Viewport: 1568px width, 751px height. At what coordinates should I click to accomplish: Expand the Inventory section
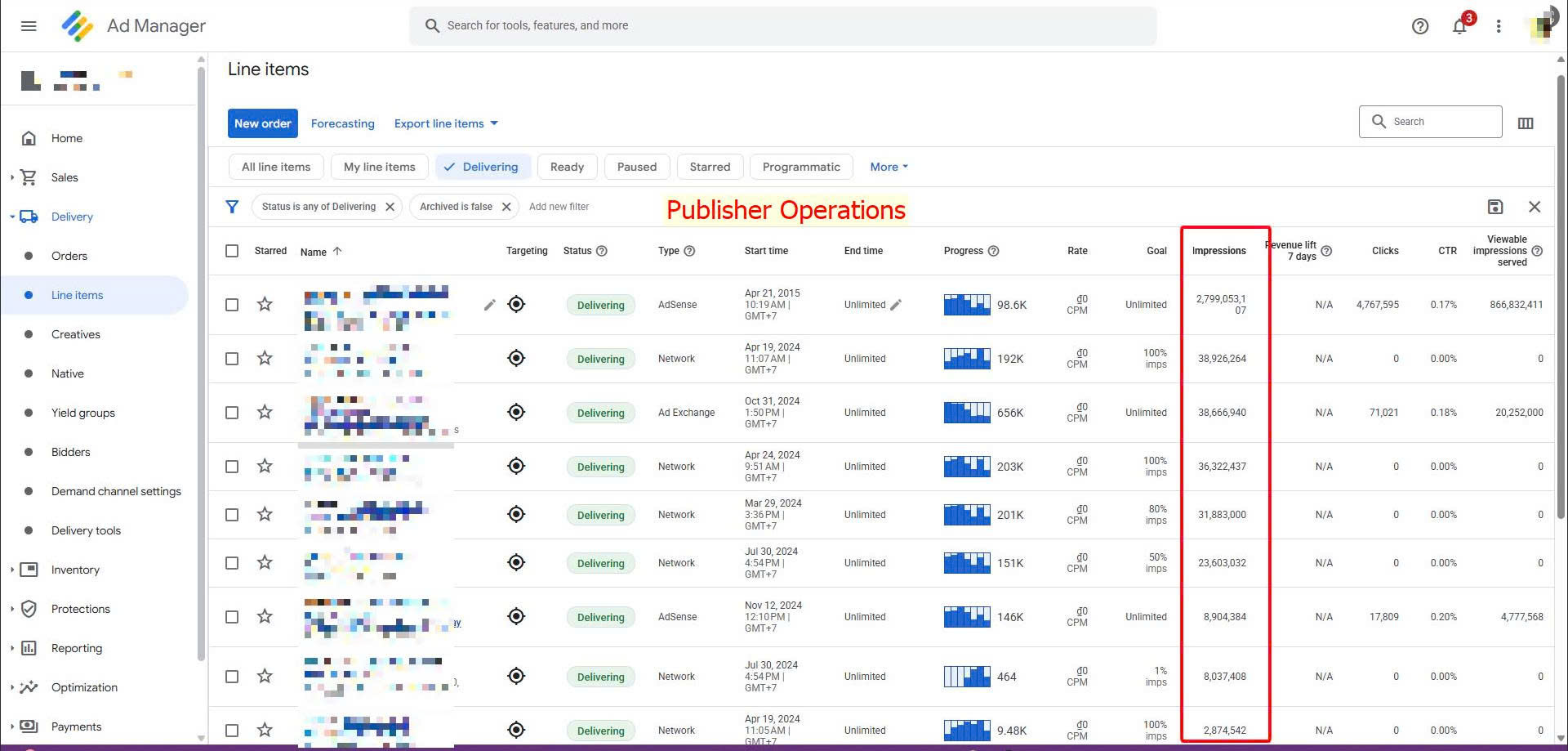(x=12, y=570)
